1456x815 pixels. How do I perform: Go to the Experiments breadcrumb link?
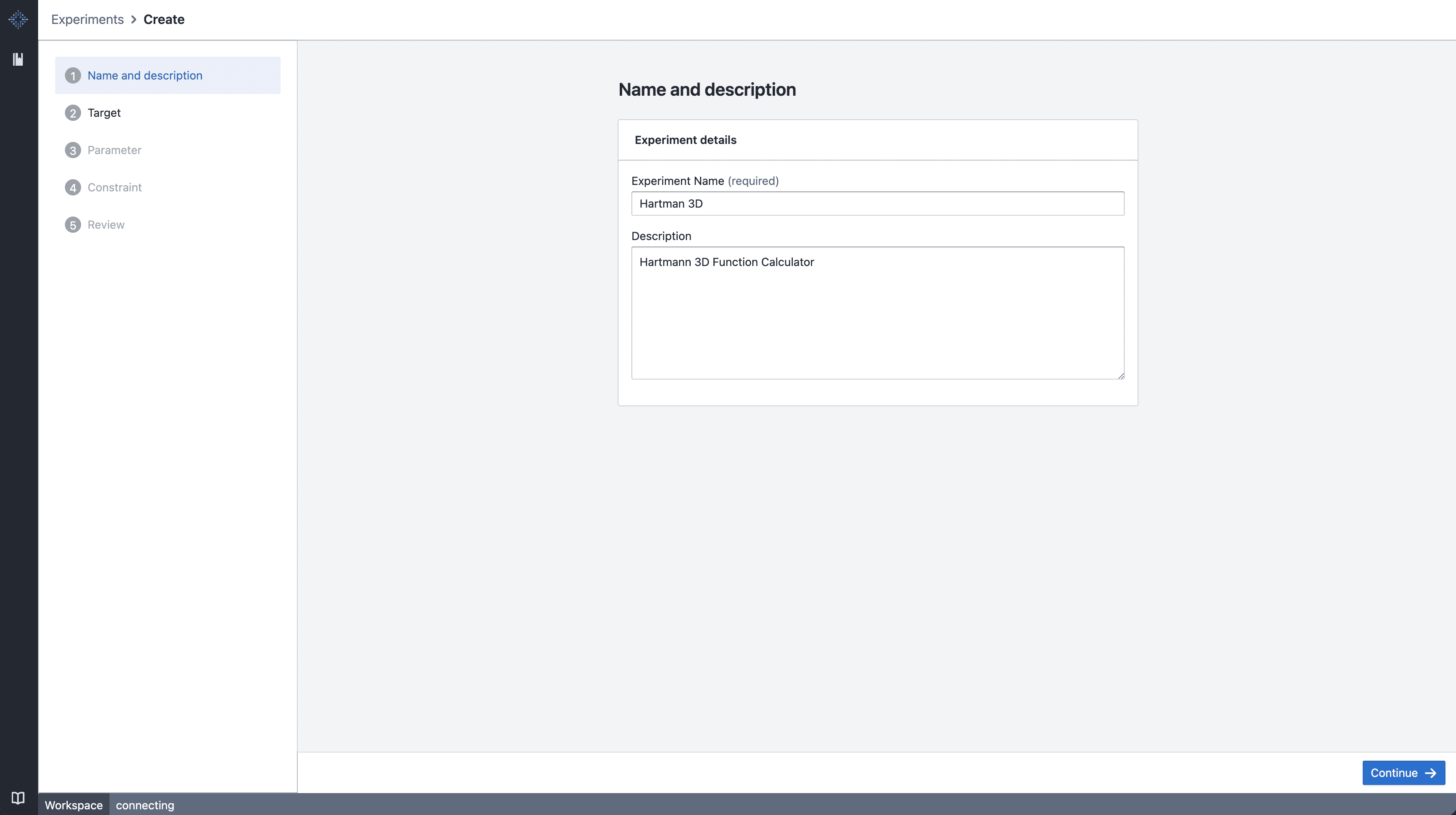pyautogui.click(x=87, y=19)
